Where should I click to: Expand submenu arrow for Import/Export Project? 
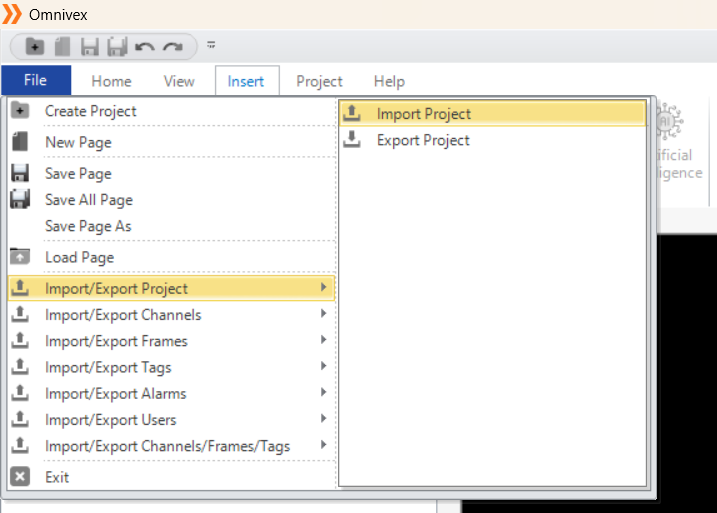point(323,287)
